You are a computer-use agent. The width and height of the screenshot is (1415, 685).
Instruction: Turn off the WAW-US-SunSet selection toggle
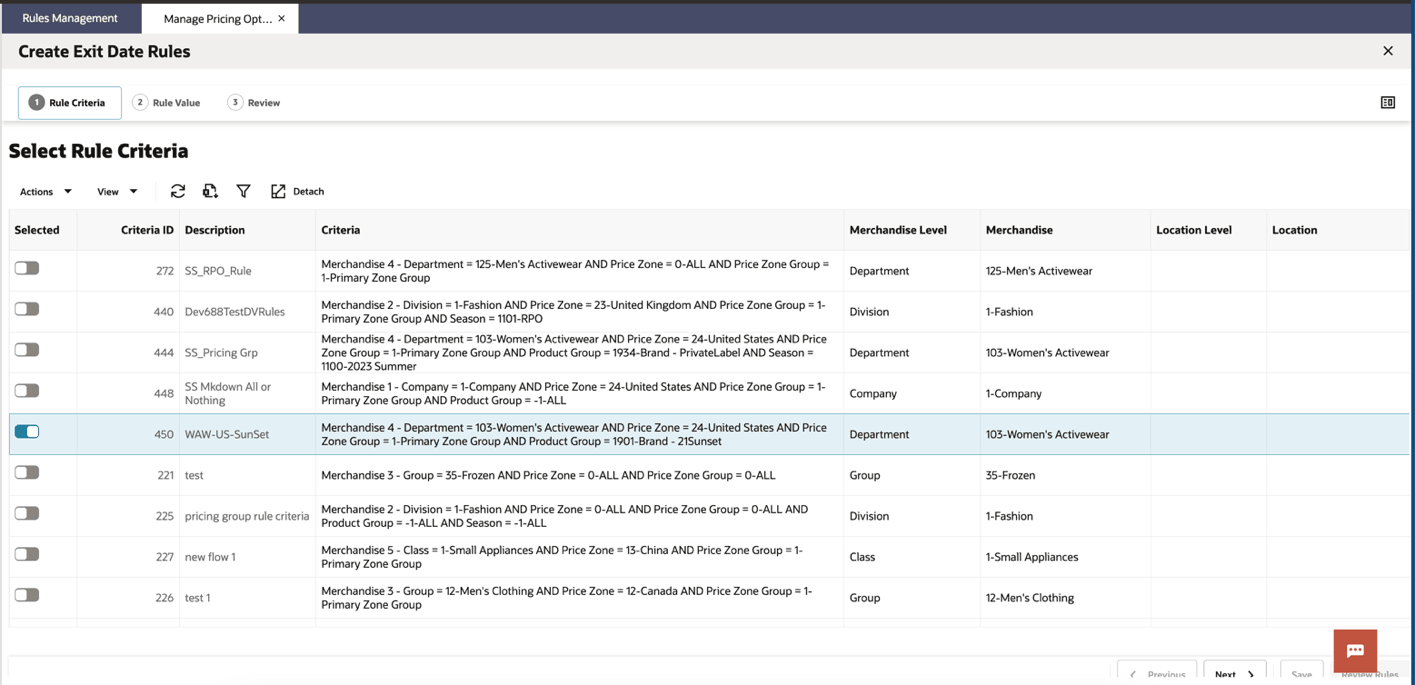[x=27, y=432]
